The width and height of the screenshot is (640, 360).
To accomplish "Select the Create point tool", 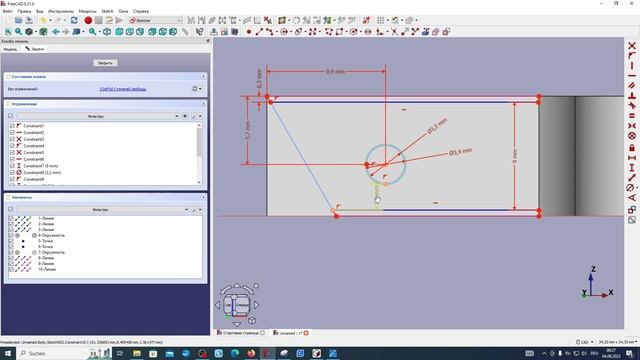I will coord(249,31).
